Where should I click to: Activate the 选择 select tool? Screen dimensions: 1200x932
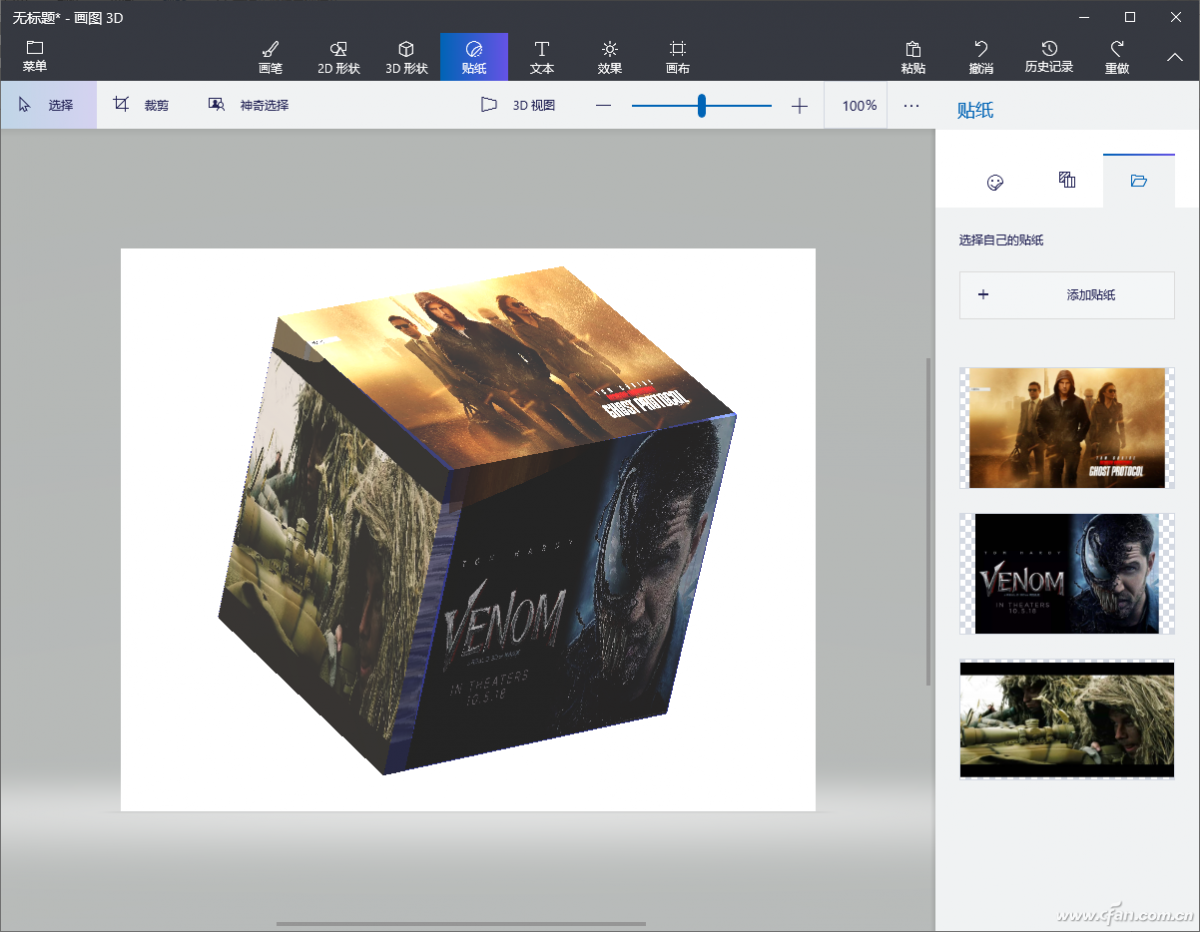click(48, 105)
